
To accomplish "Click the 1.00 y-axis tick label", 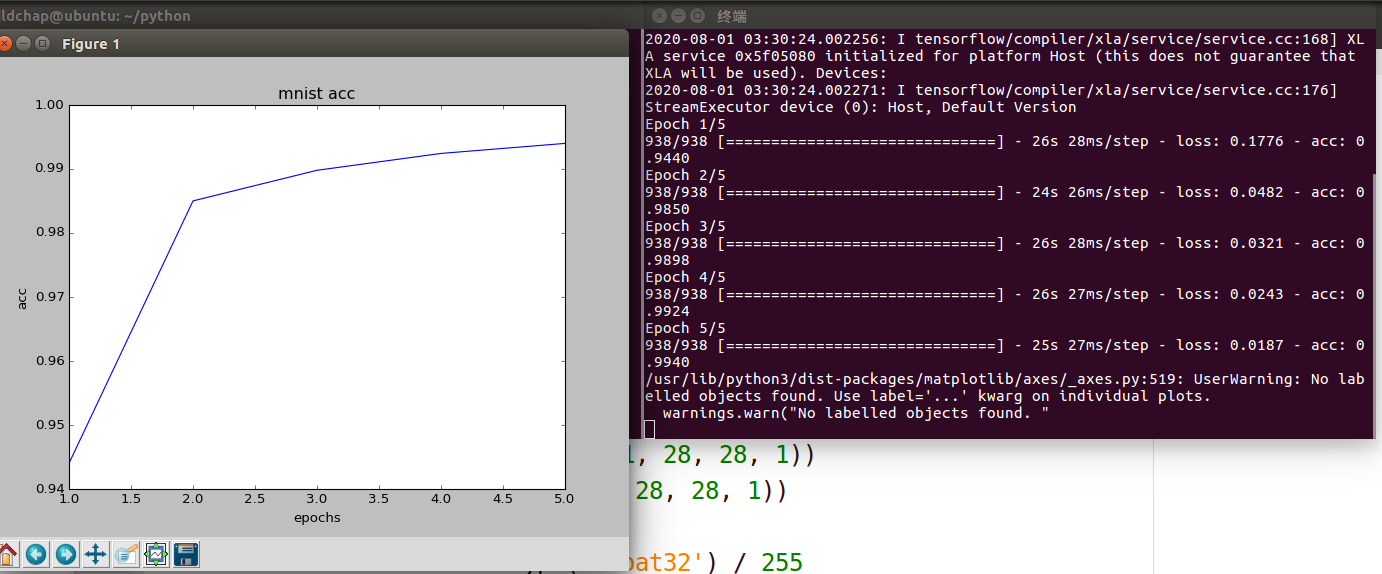I will [49, 104].
